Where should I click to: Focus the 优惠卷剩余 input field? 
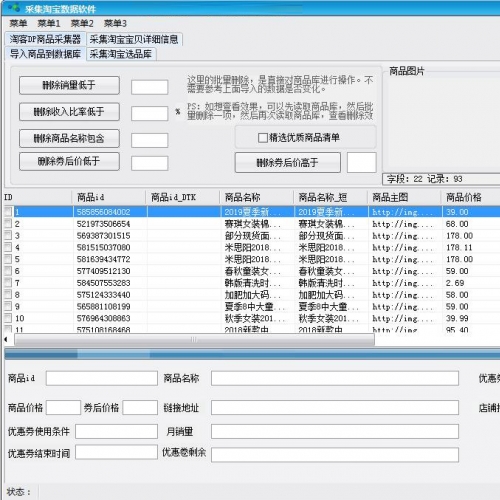(335, 455)
